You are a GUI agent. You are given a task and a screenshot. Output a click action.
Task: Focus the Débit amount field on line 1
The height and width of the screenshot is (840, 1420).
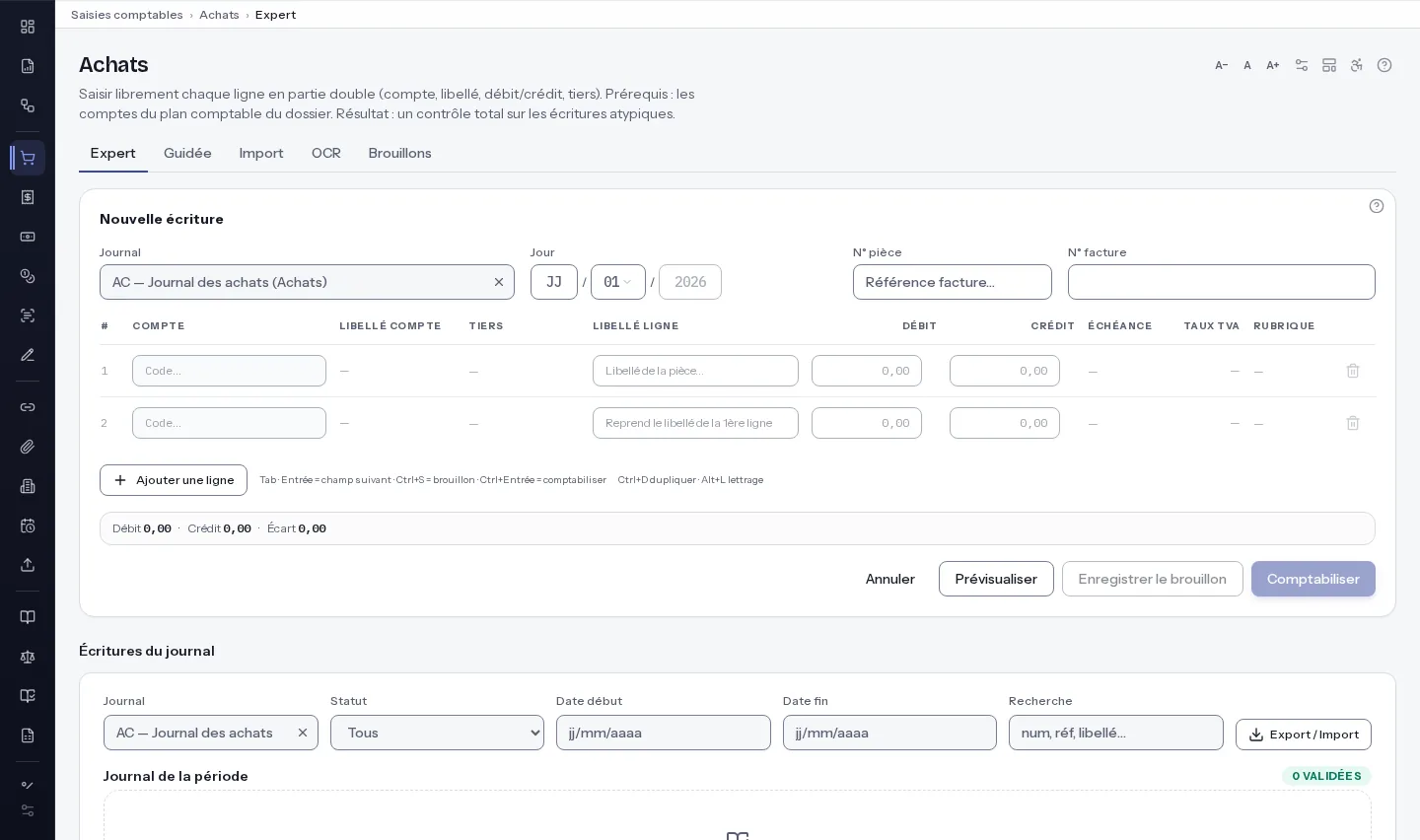click(867, 371)
